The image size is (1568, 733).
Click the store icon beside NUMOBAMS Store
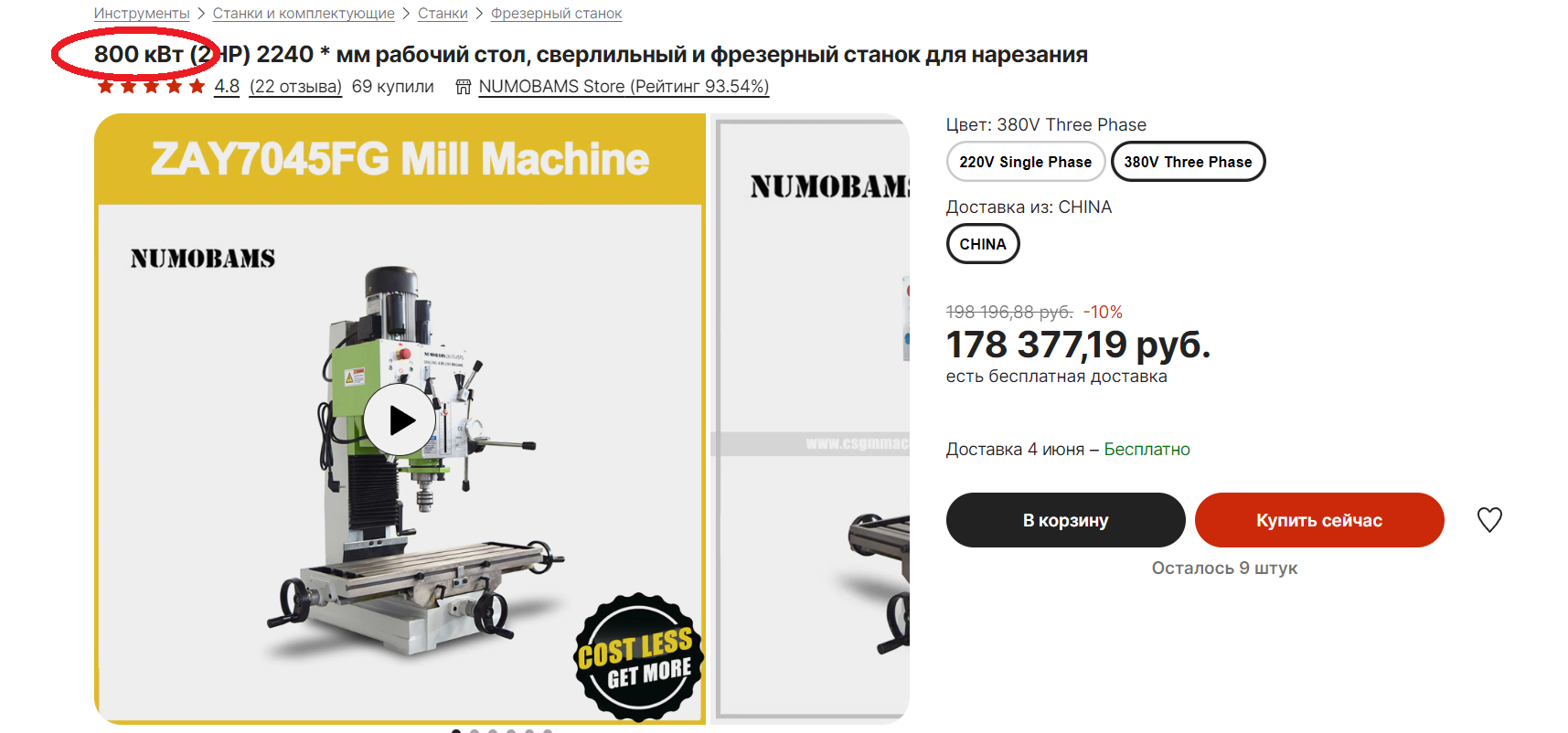464,87
